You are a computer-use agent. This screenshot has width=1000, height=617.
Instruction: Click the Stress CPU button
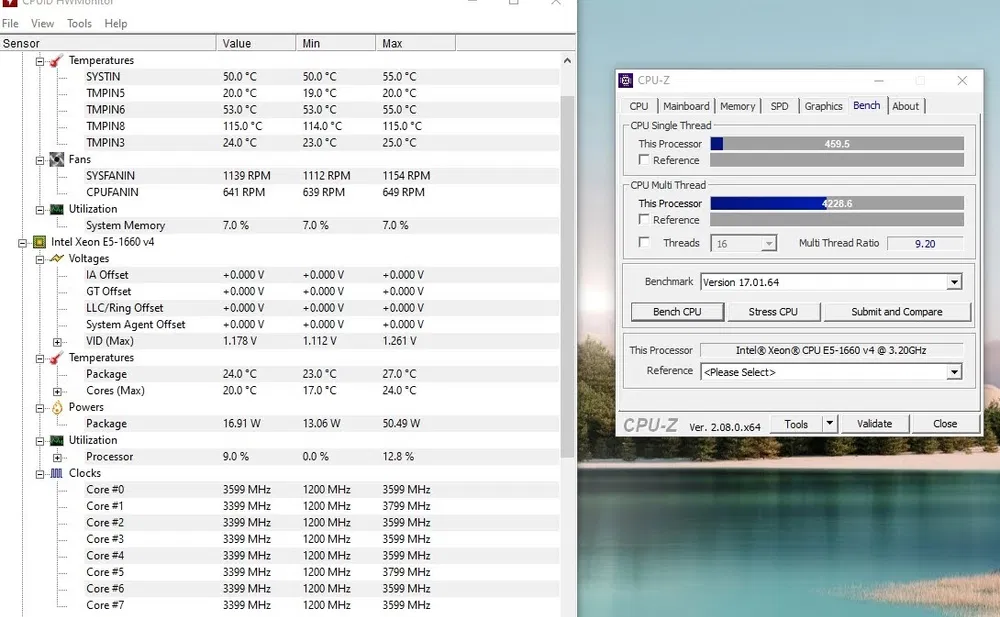[x=773, y=312]
